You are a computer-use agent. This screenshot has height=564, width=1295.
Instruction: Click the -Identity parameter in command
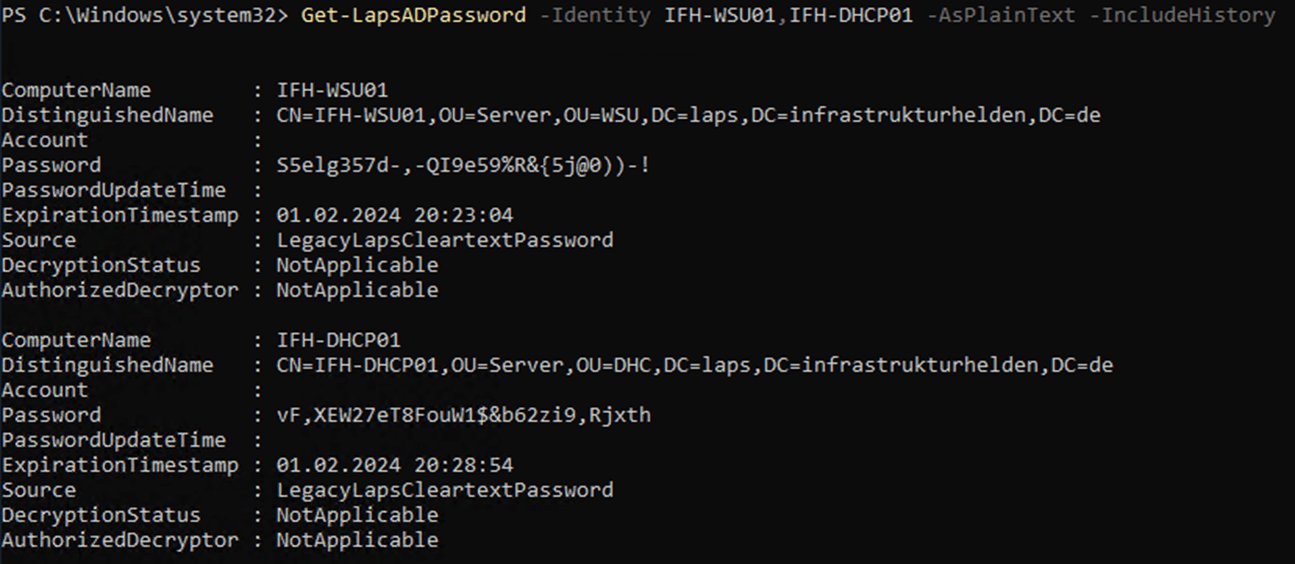[594, 15]
